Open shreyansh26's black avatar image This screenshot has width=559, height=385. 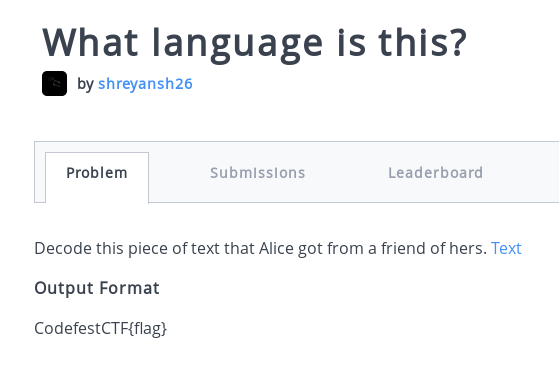(55, 83)
